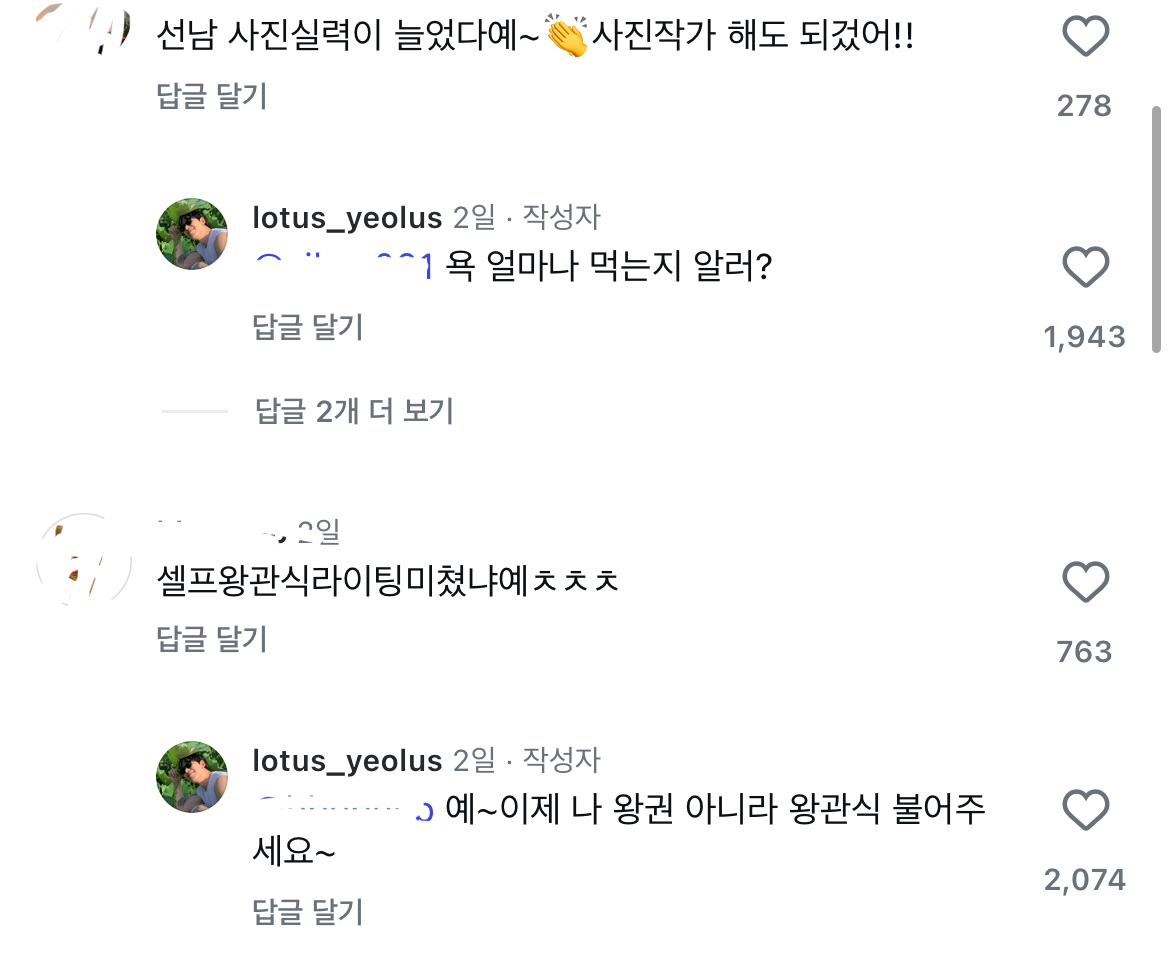Click the clapping hands emoji
The height and width of the screenshot is (954, 1170).
(566, 39)
